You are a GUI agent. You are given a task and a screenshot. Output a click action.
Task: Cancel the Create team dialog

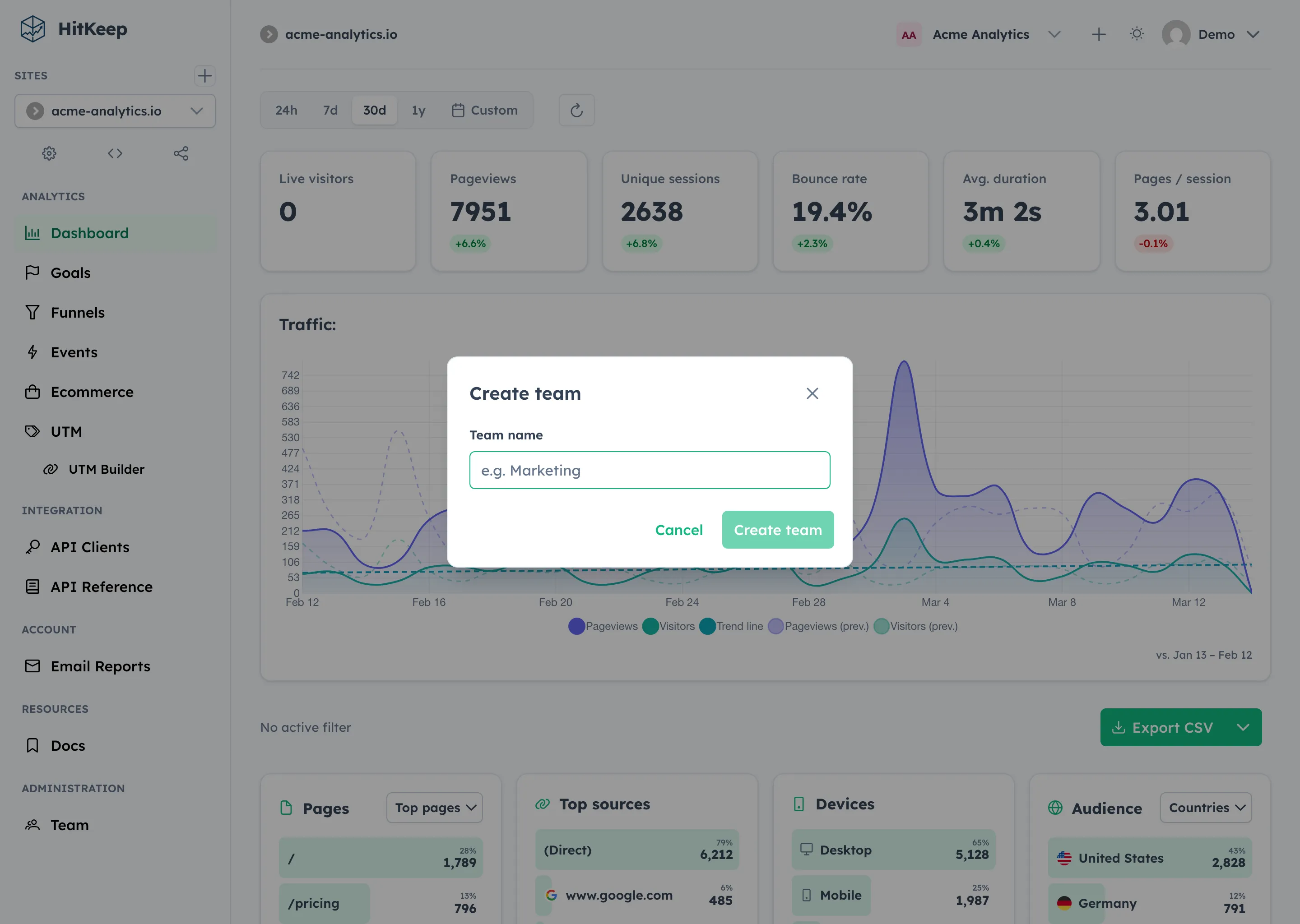point(679,529)
